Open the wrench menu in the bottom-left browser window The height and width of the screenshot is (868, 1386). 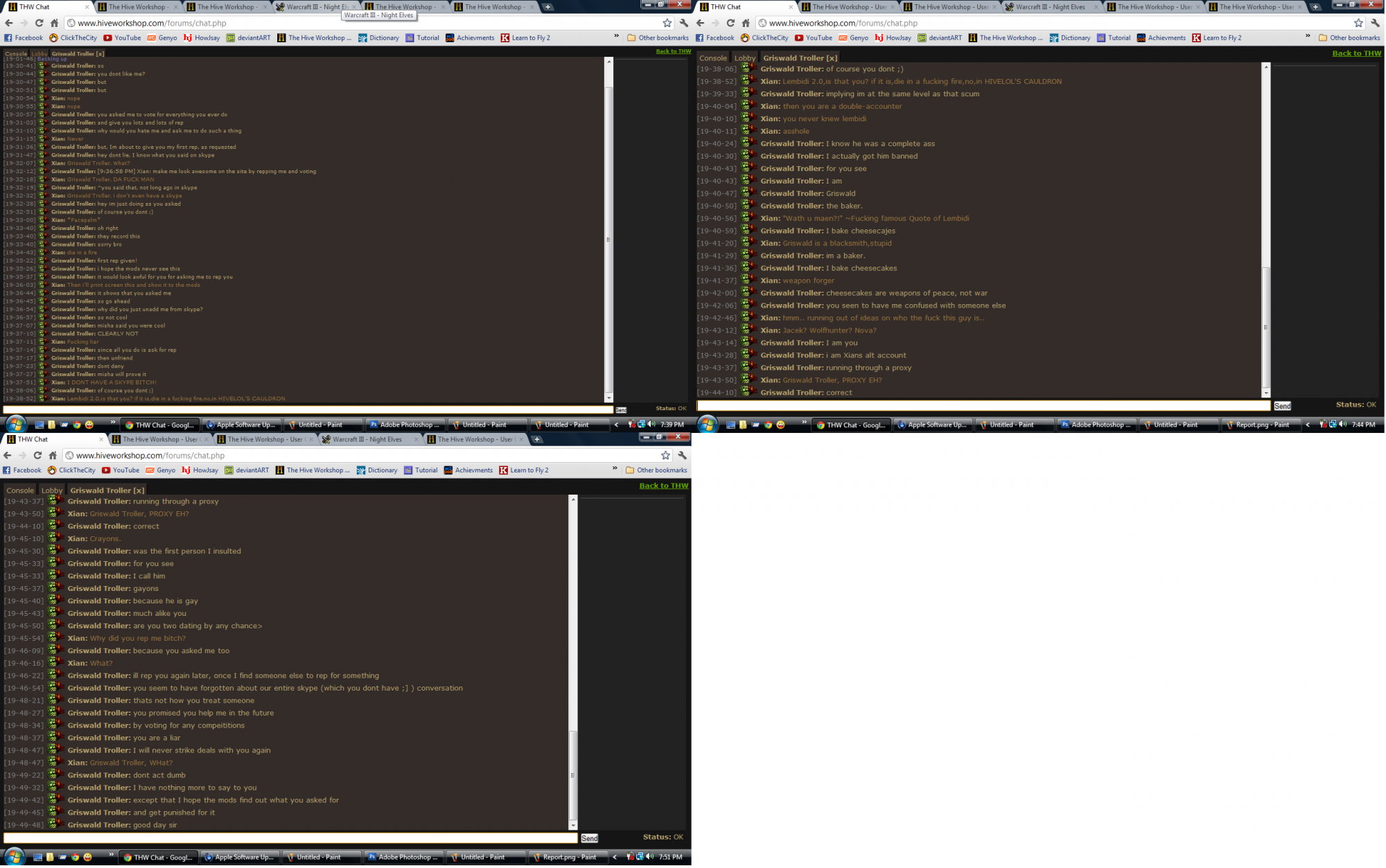682,455
